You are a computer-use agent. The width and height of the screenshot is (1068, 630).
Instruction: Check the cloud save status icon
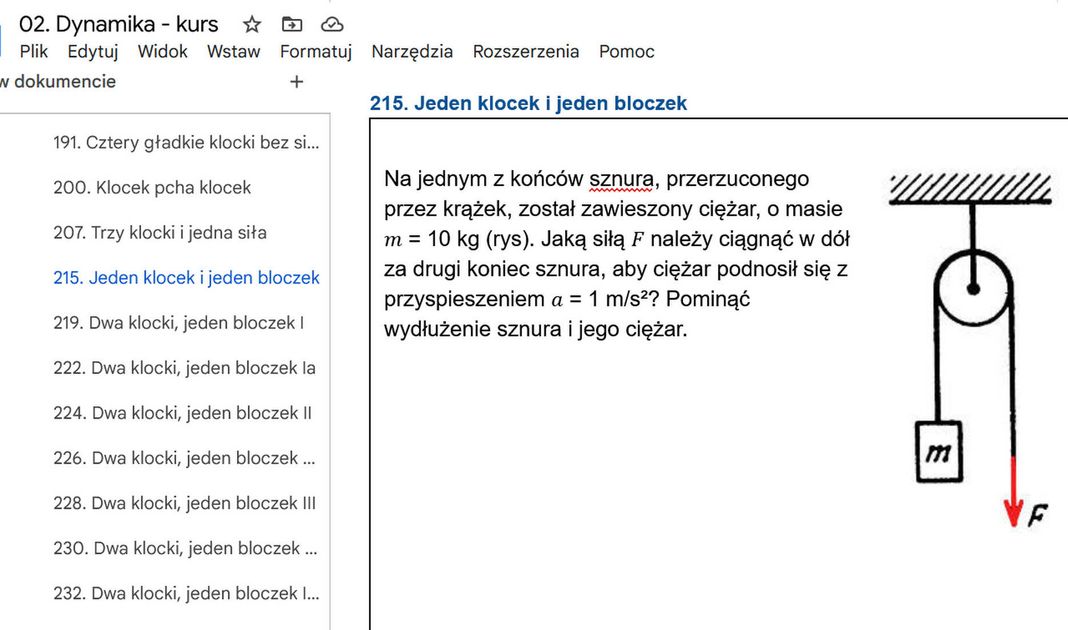[331, 24]
